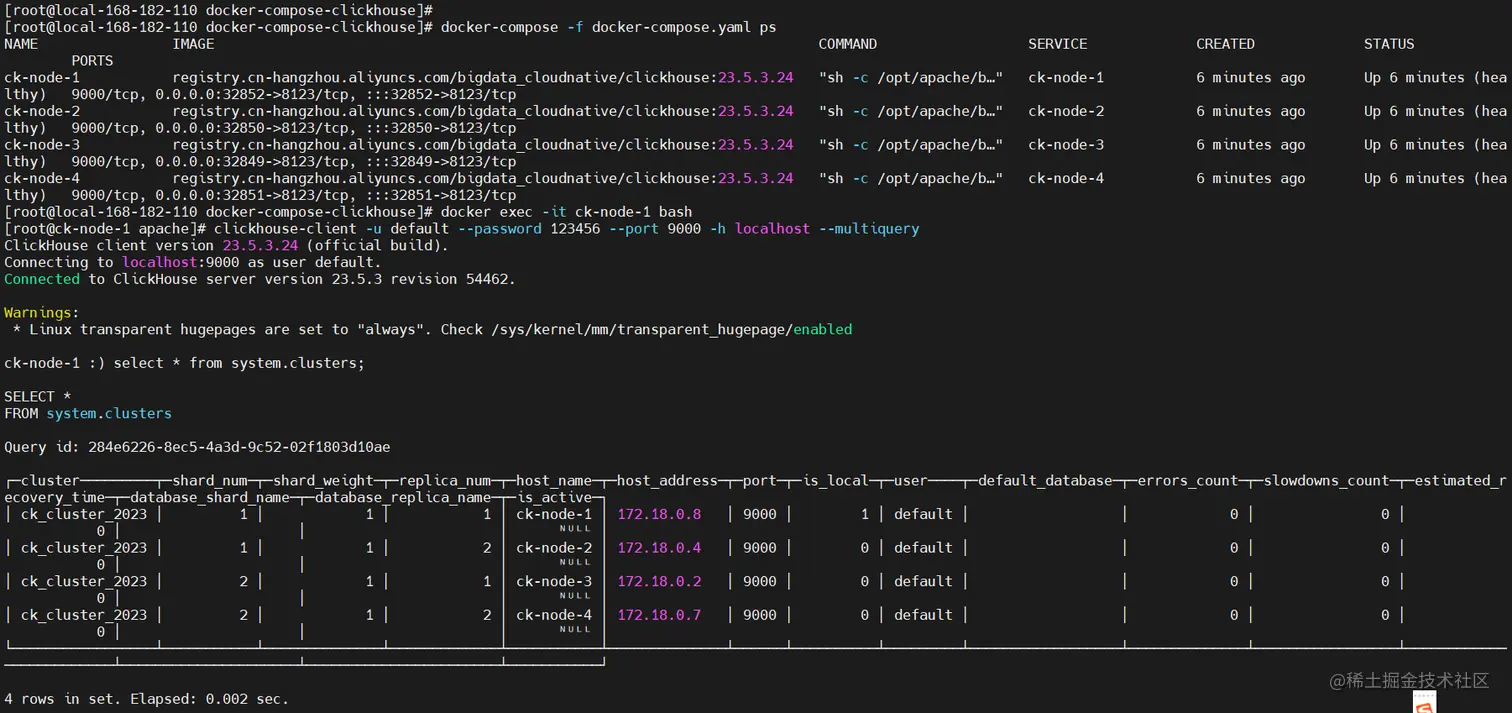This screenshot has height=713, width=1512.
Task: Click the --password flag in clickhouse-client command
Action: [499, 229]
